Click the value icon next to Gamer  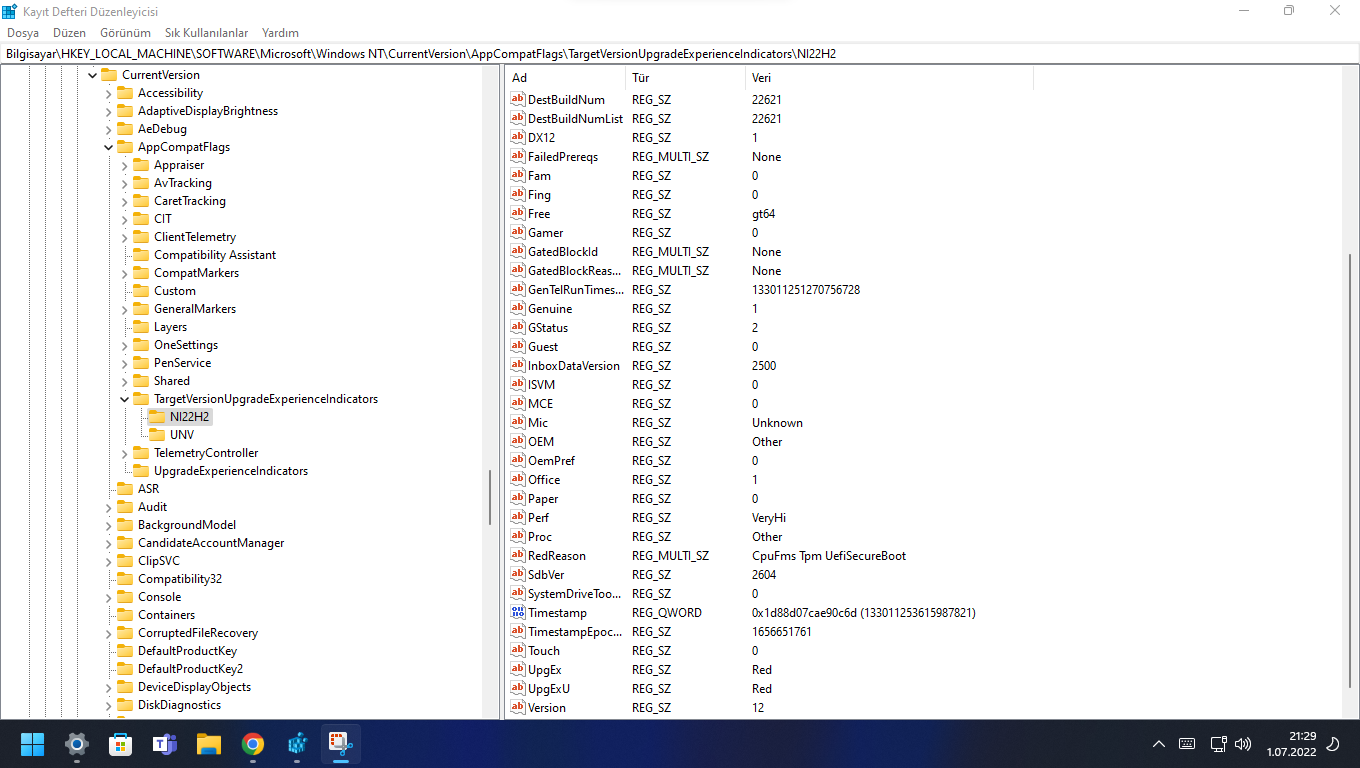(518, 233)
